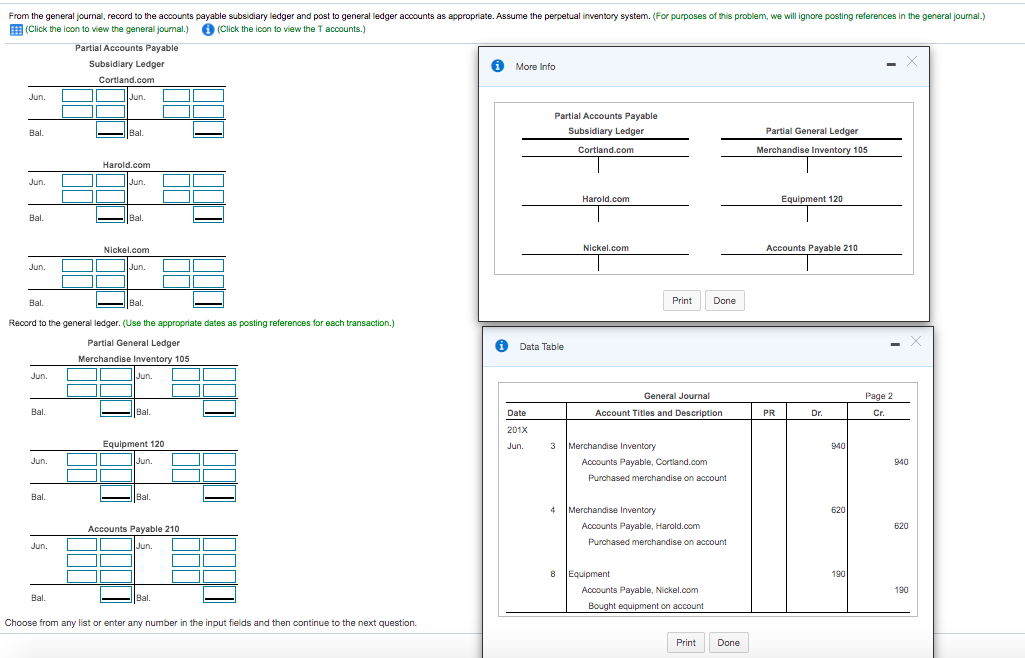Select Merchandise Inventory 105 debit balance field

[x=116, y=408]
